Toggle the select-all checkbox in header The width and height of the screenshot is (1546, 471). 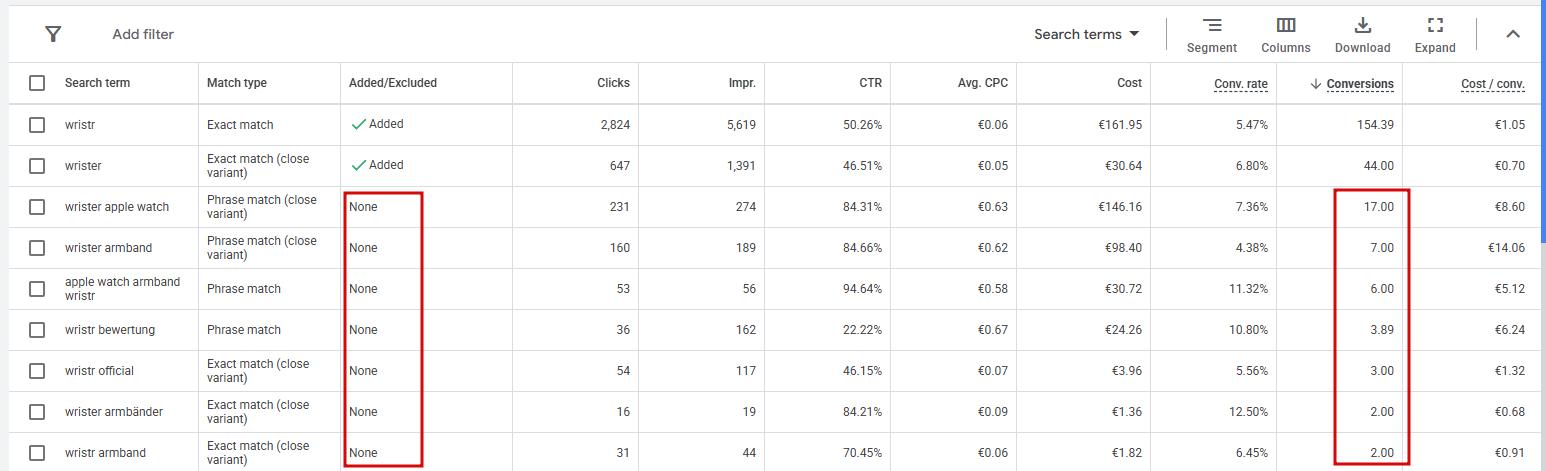pyautogui.click(x=37, y=83)
